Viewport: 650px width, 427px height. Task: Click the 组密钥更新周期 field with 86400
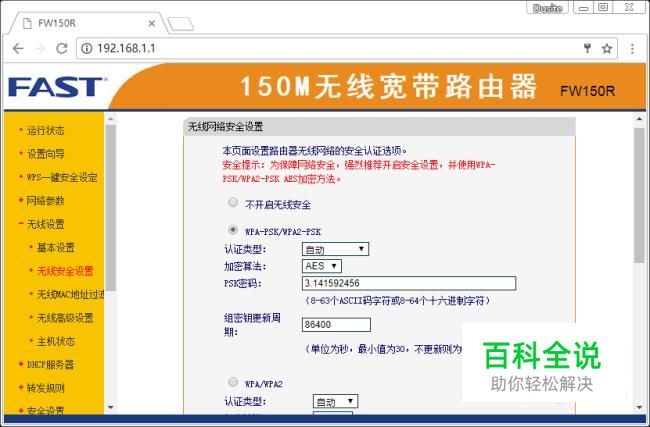click(x=336, y=325)
